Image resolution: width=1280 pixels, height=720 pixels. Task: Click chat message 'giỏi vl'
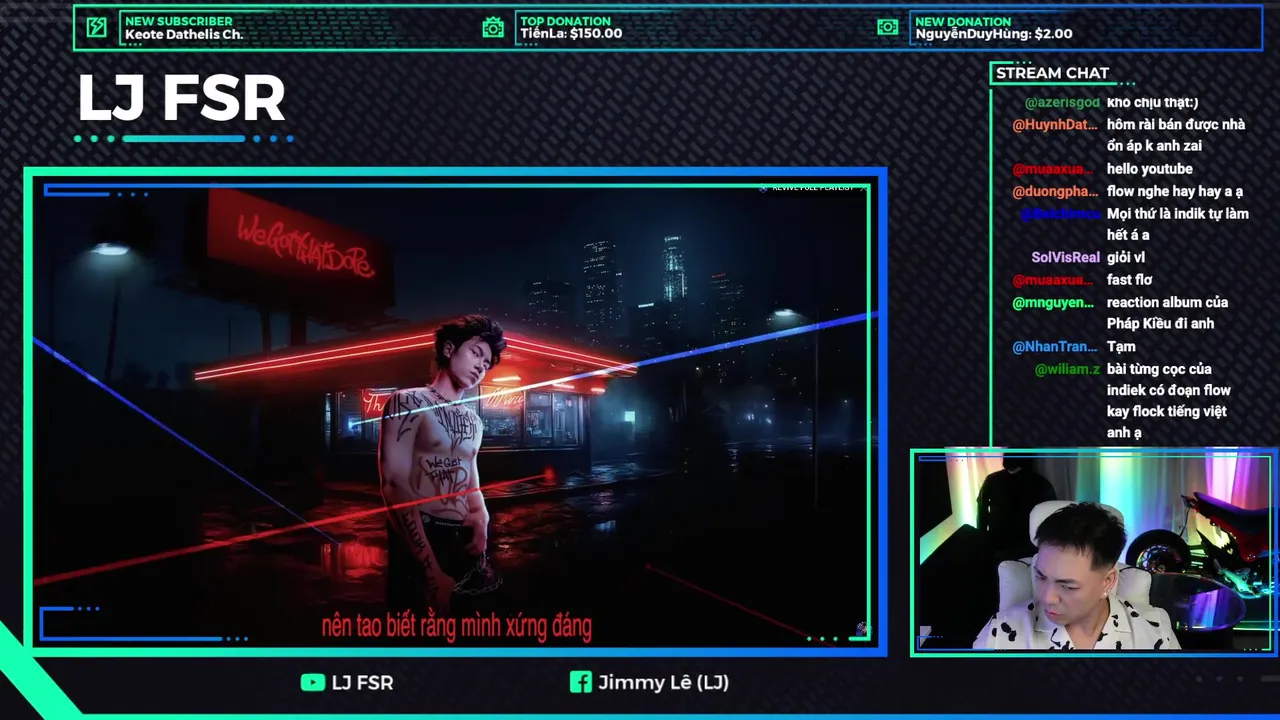[1125, 257]
